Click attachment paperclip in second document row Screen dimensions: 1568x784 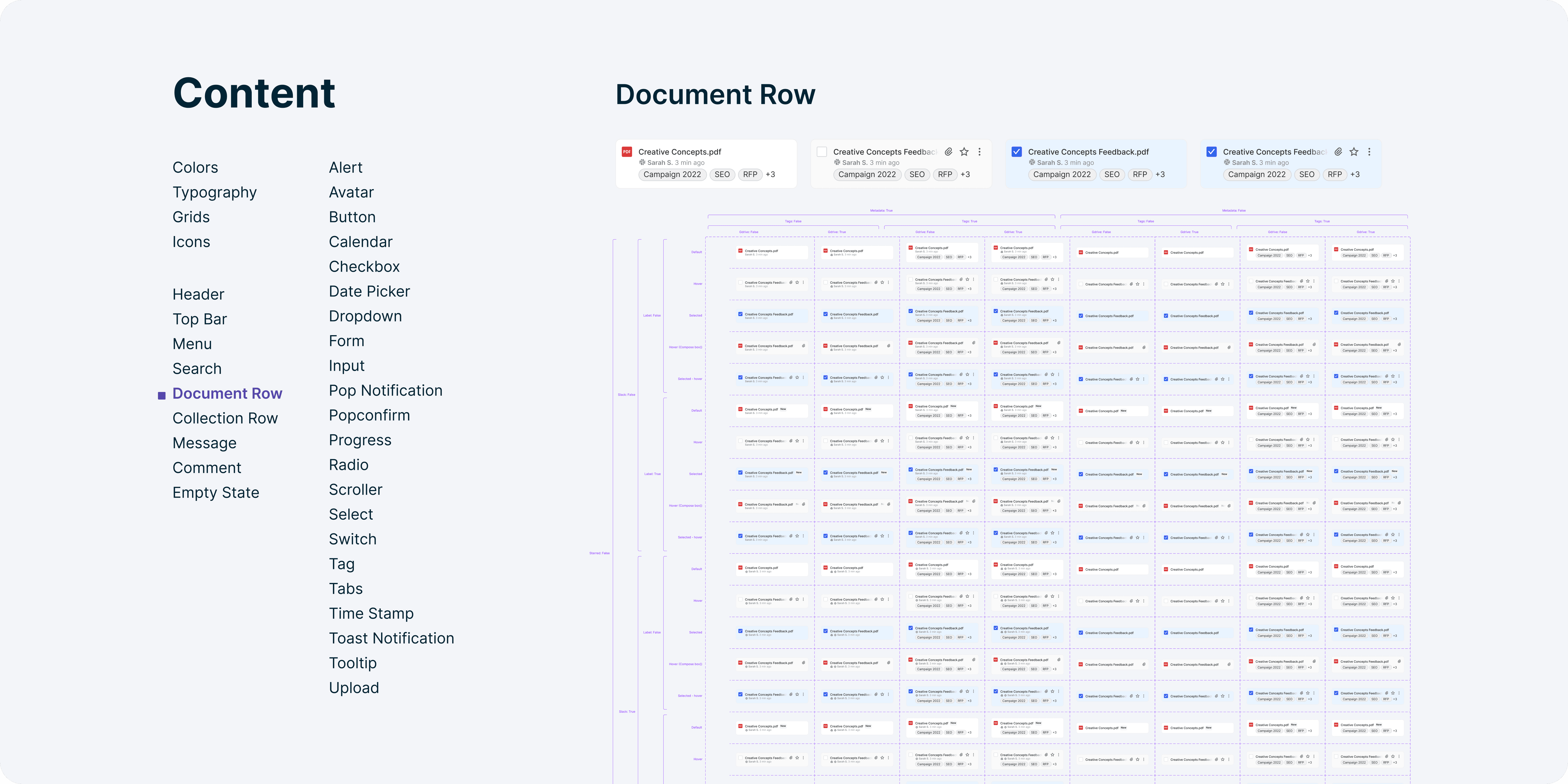tap(948, 151)
